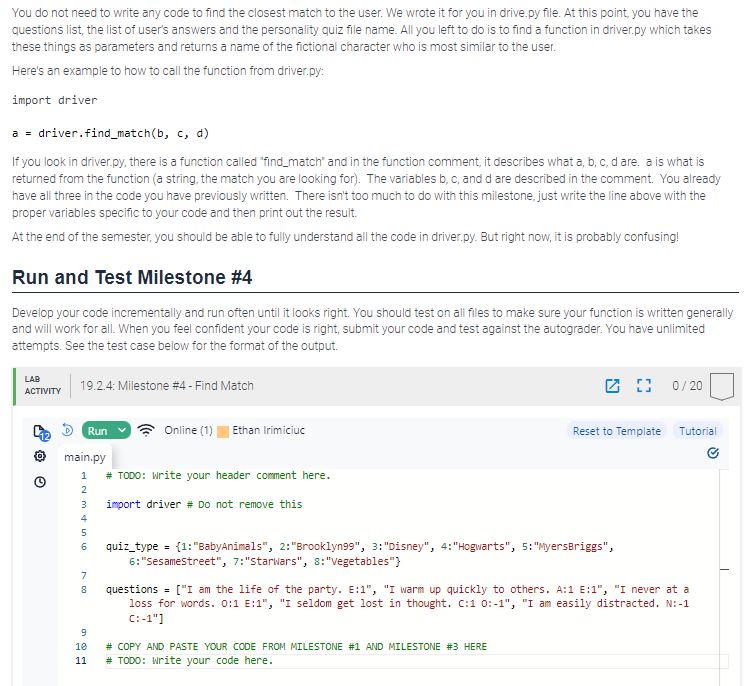The image size is (747, 686).
Task: Click the Online (1) status text
Action: 188,430
